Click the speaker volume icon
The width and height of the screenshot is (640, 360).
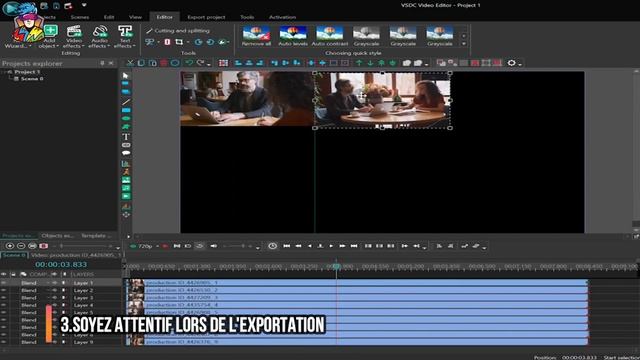coord(213,246)
